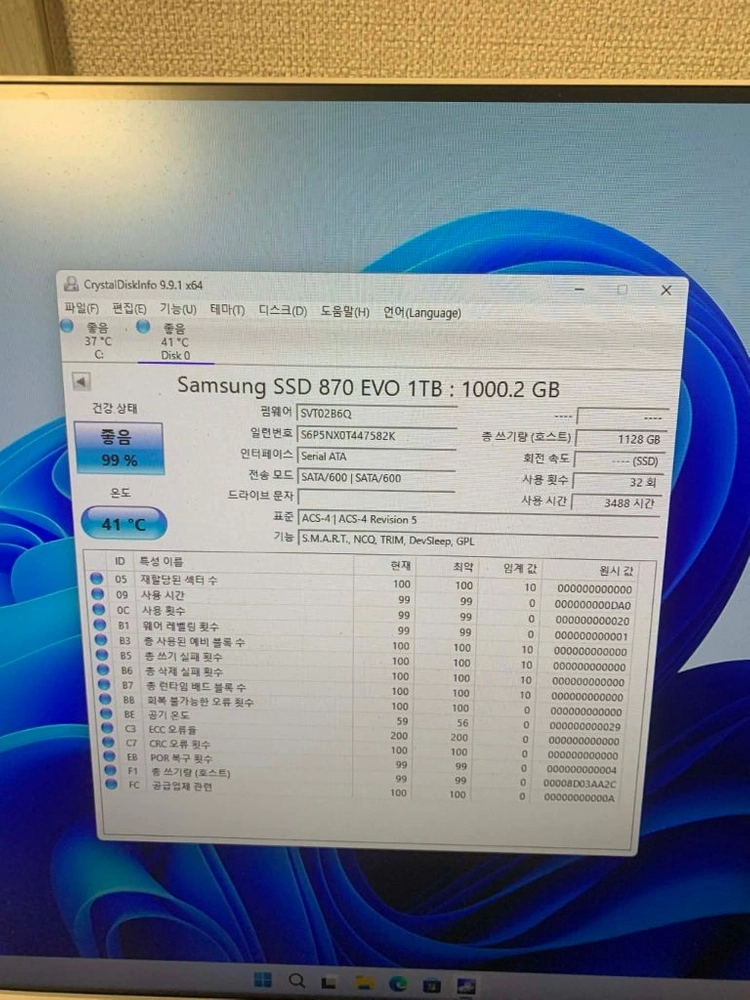Click the status dot of row B5
This screenshot has height=1000, width=750.
click(x=102, y=654)
